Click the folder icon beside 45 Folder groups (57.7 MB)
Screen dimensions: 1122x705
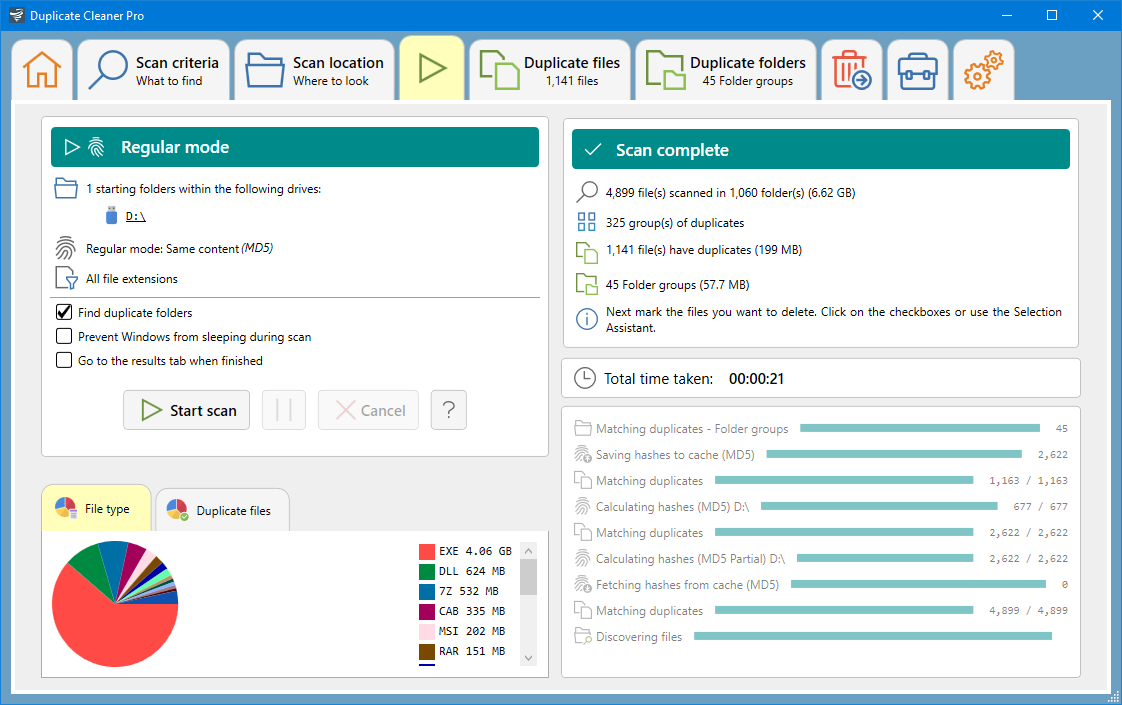[587, 284]
